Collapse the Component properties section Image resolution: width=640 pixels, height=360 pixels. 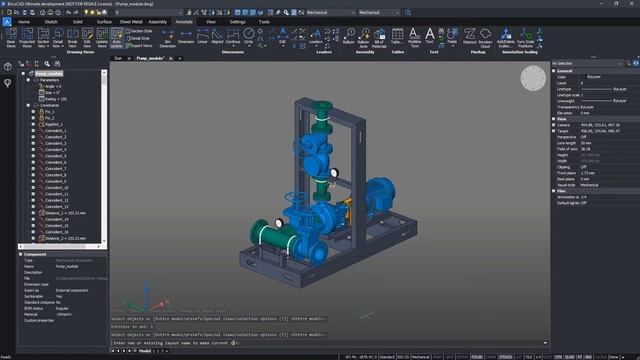coord(21,254)
